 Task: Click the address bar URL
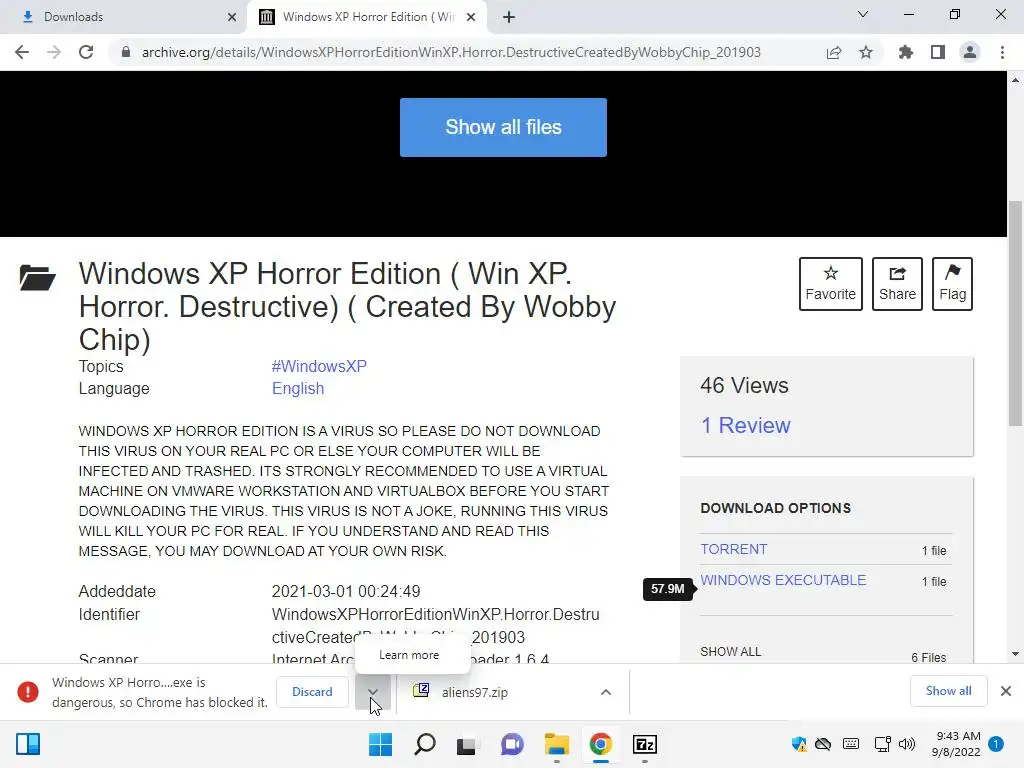point(451,52)
